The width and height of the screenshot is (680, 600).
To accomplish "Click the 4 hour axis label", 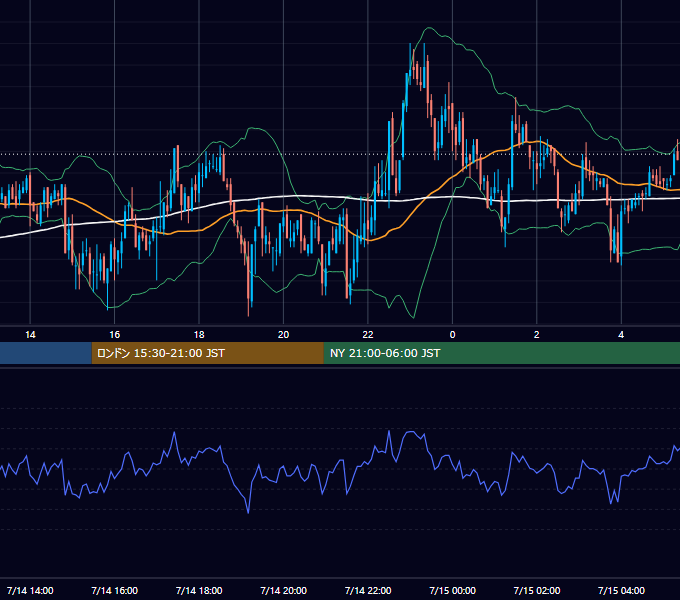I will pos(621,335).
